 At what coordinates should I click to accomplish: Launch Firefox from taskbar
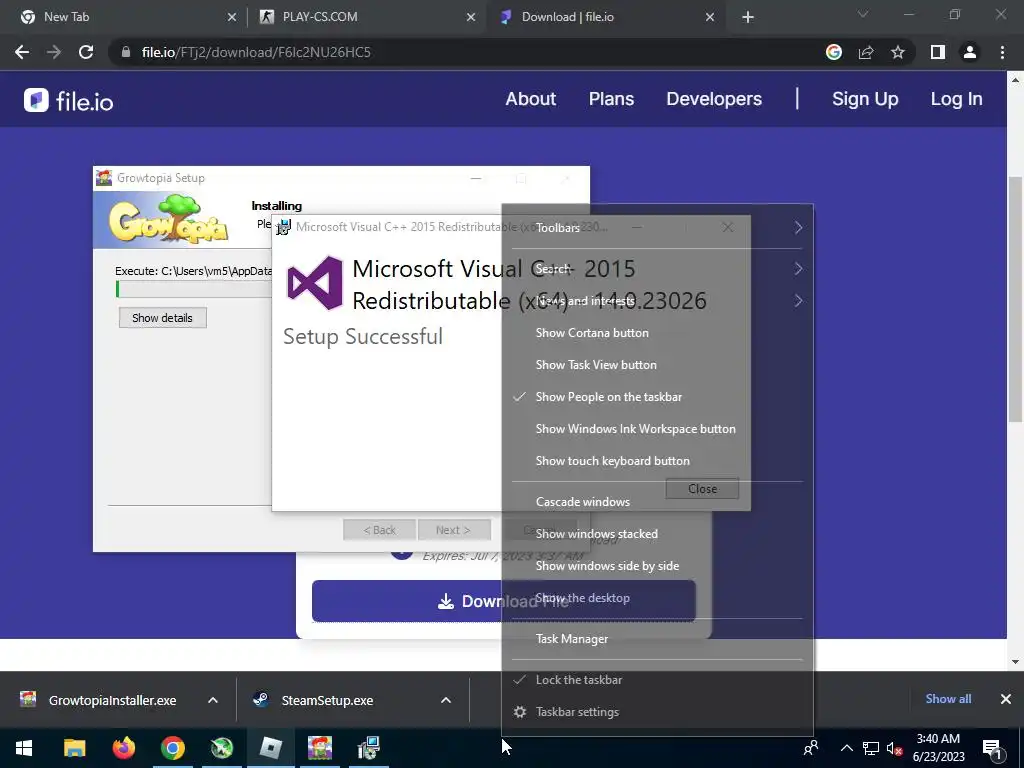click(x=123, y=748)
